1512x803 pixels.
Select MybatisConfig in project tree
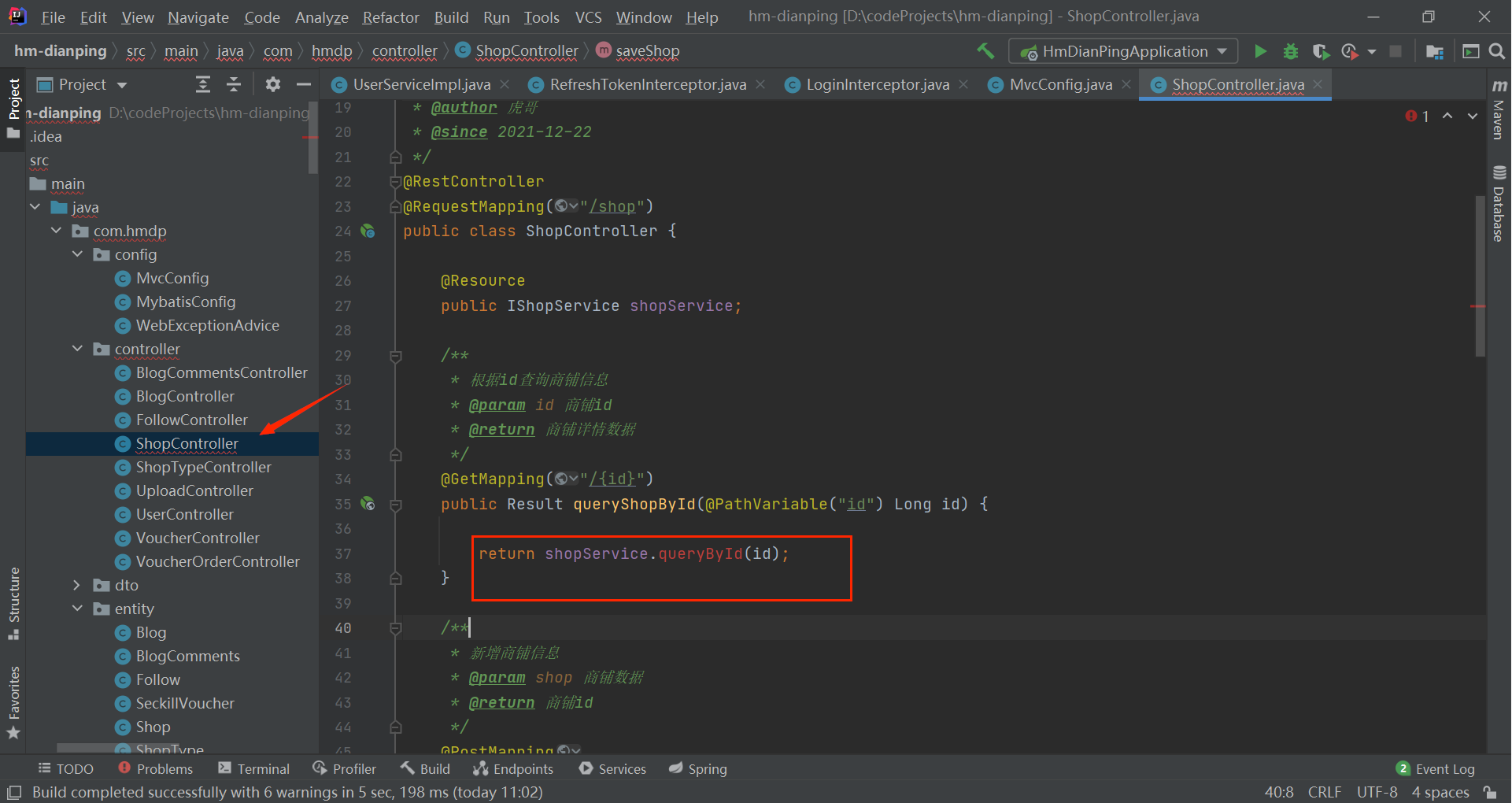coord(186,302)
